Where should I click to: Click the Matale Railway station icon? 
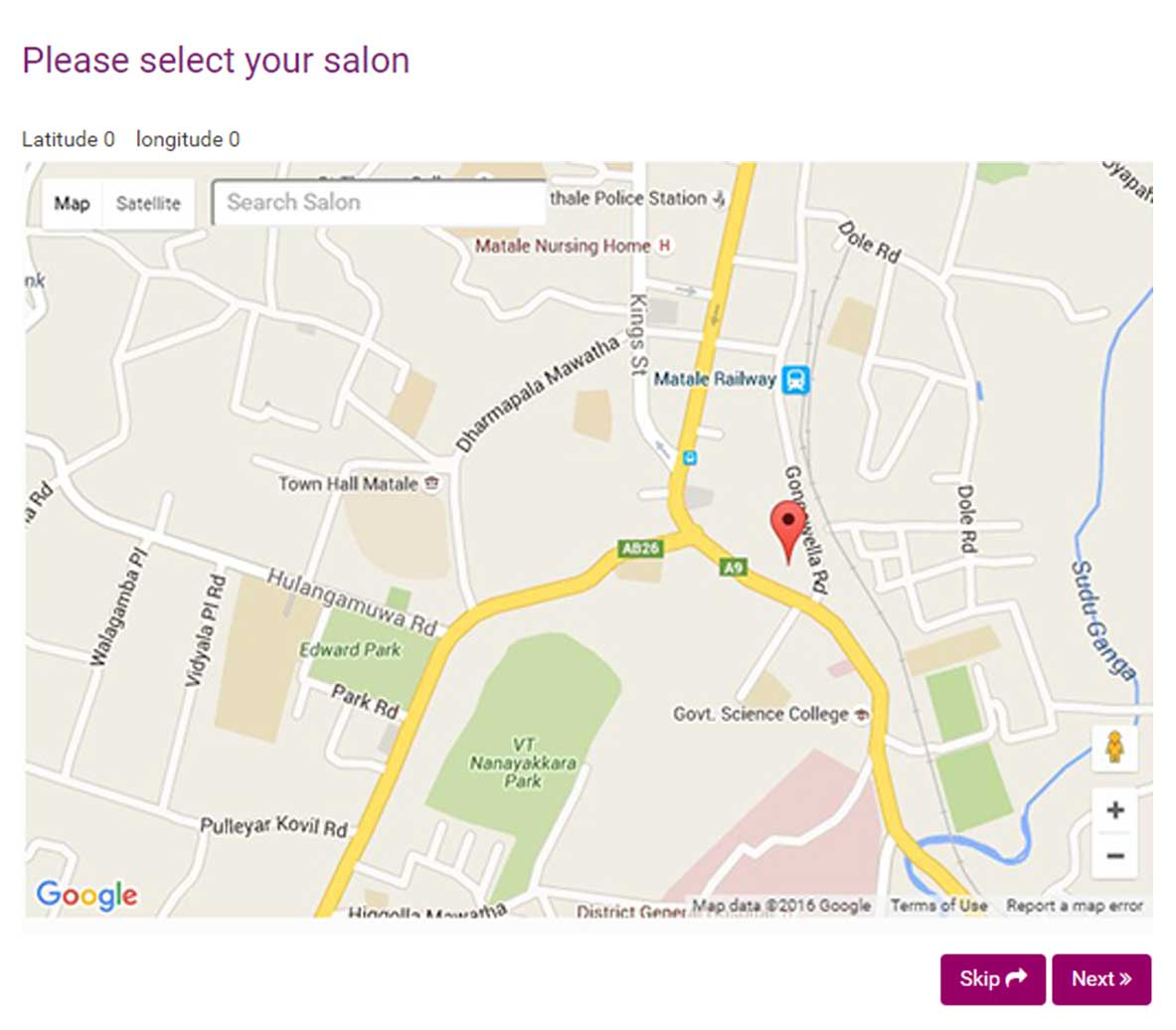coord(796,380)
